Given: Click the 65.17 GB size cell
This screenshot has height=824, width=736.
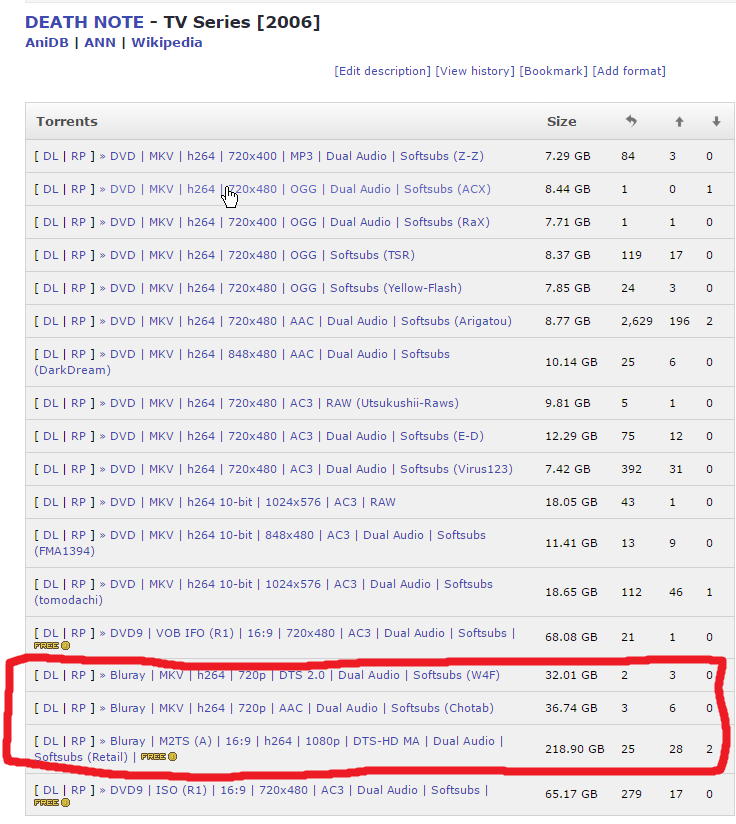Looking at the screenshot, I should click(571, 794).
